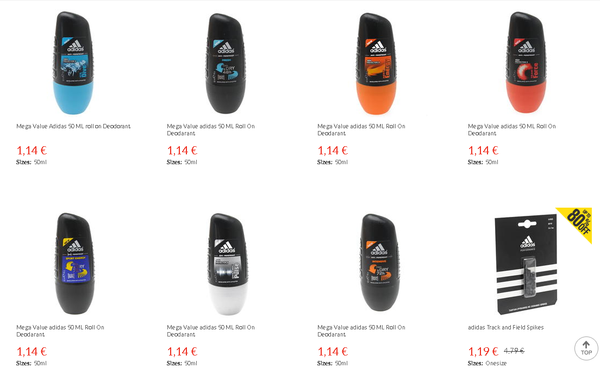Screen dimensions: 600x368
Task: Click the 1,14 € price under the blue-bottomed deodorant
Action: click(31, 150)
